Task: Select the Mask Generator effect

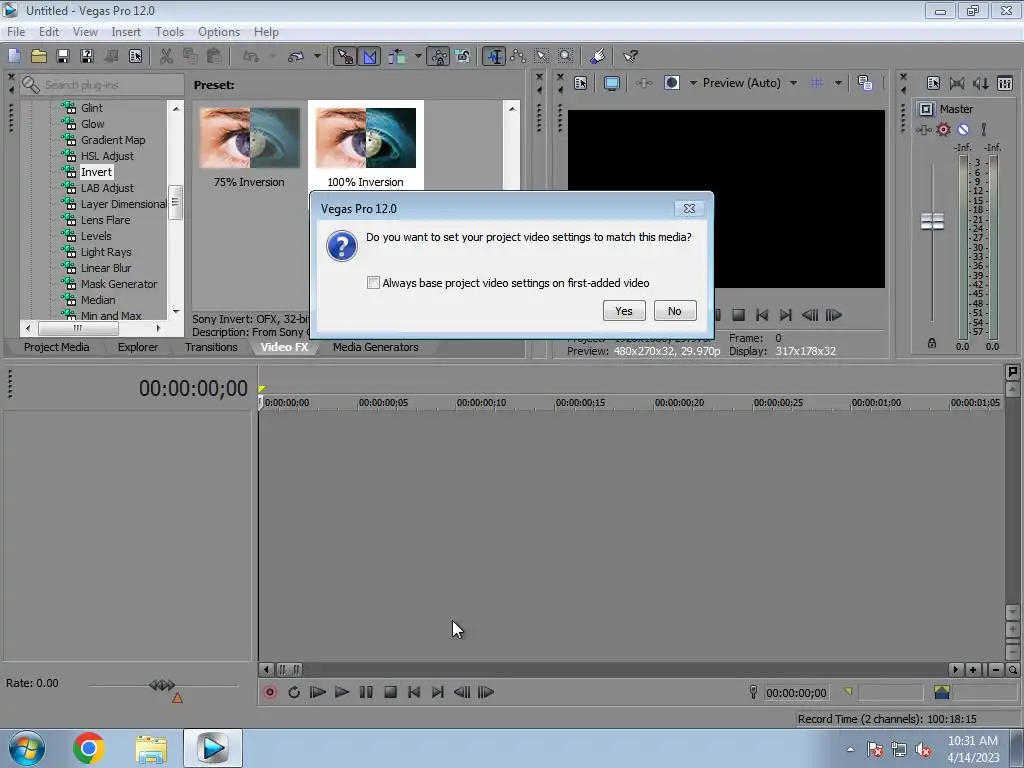Action: coord(119,284)
